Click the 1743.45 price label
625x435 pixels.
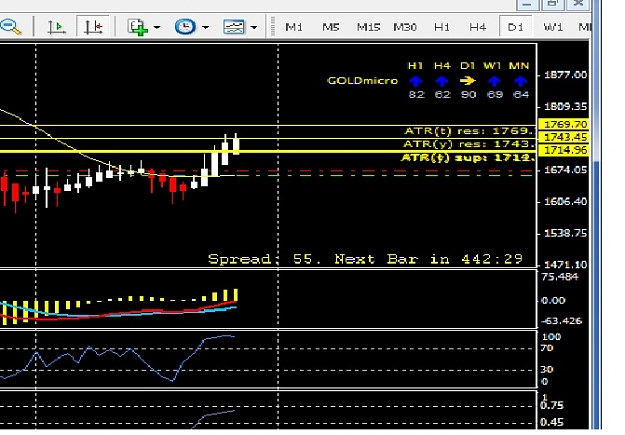coord(564,137)
